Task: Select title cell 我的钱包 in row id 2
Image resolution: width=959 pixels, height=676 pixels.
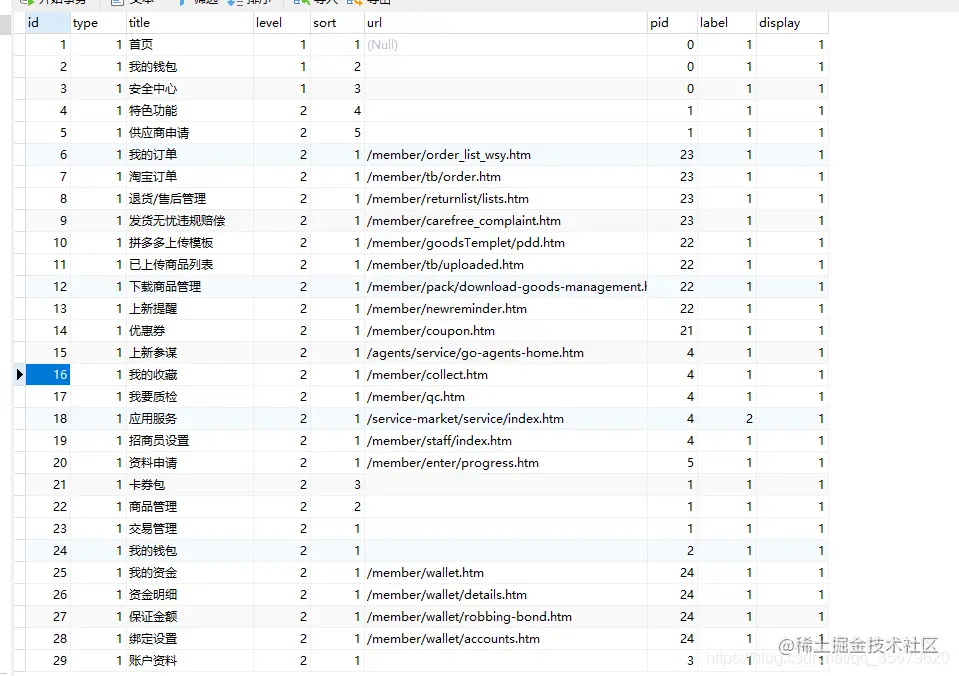Action: [x=190, y=67]
